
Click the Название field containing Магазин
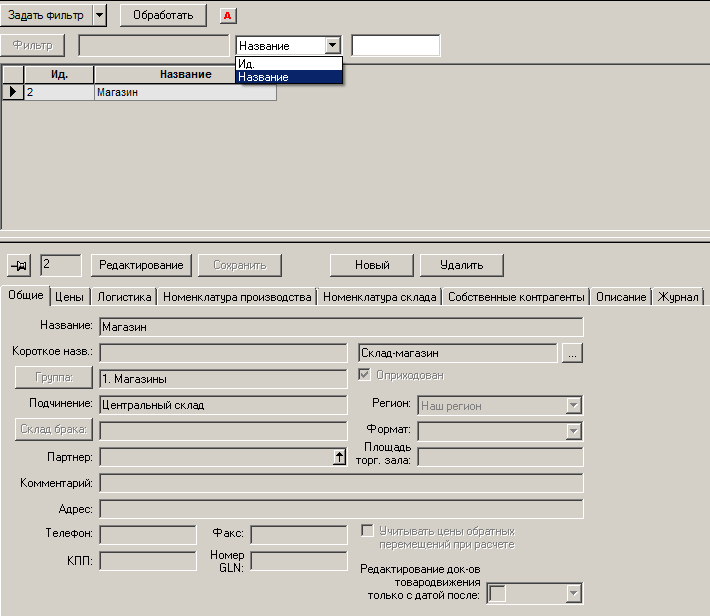tap(341, 327)
